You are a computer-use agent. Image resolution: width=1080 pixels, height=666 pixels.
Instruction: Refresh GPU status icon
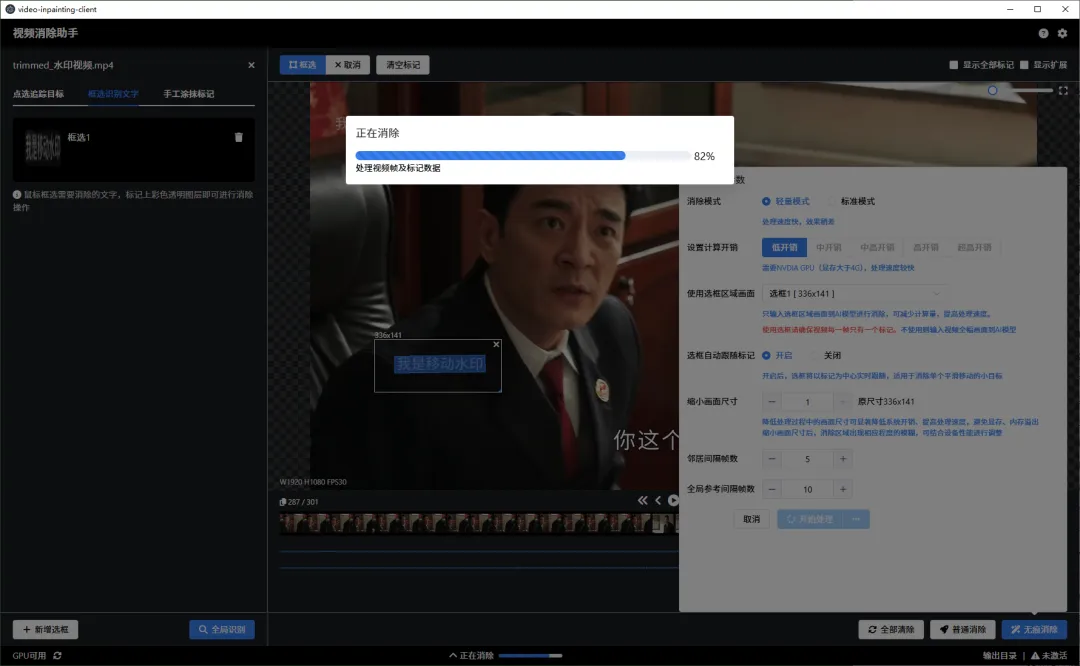[57, 656]
